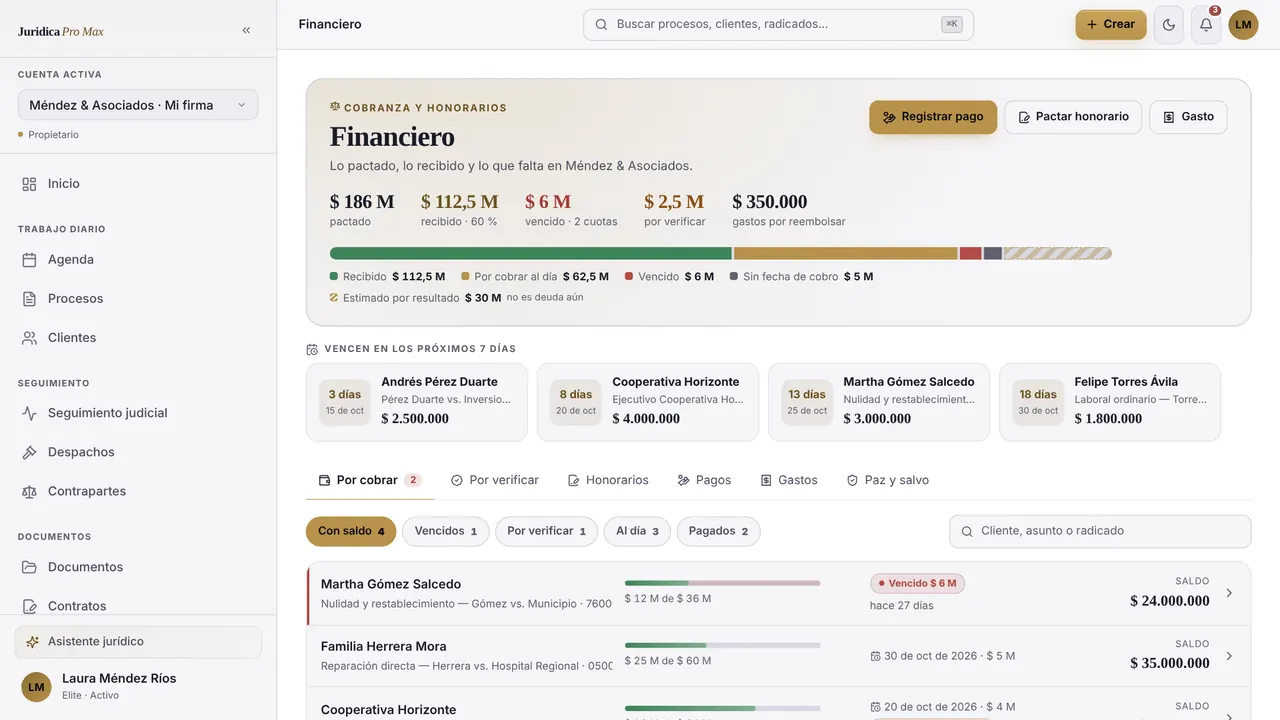Open the Andrés Pérez Duarte due card

(417, 402)
